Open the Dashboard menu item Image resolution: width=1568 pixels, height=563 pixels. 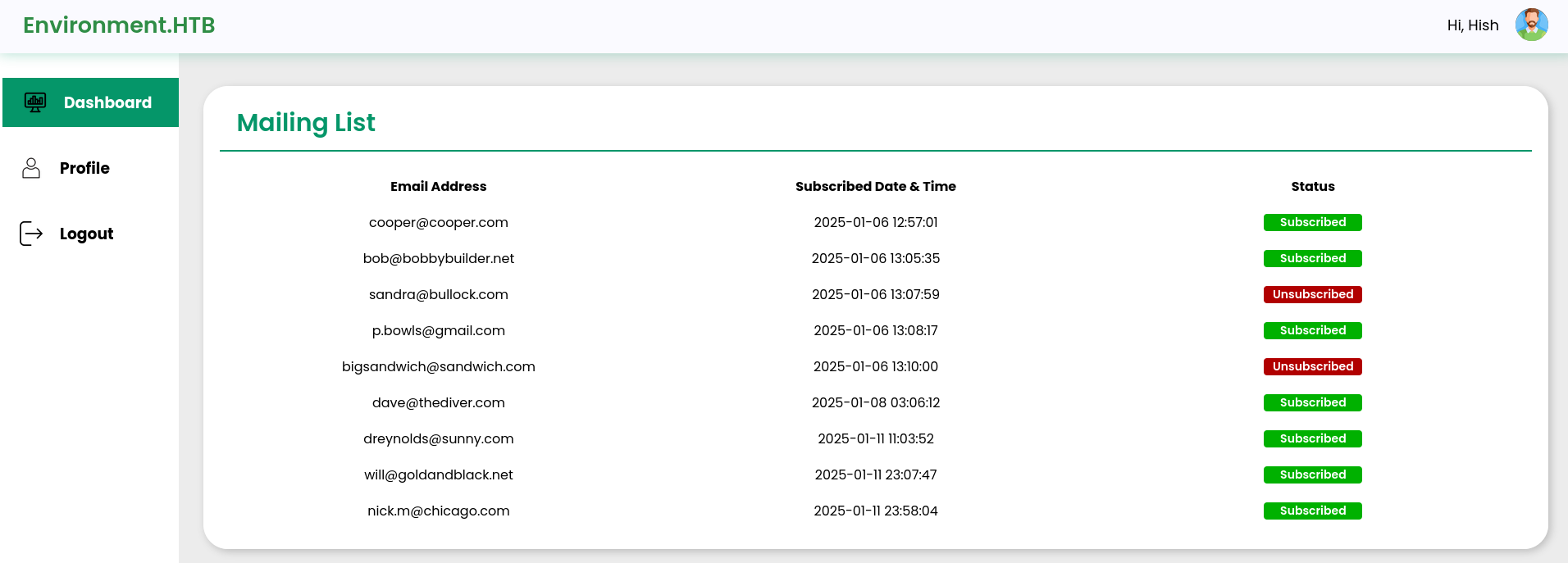[107, 102]
